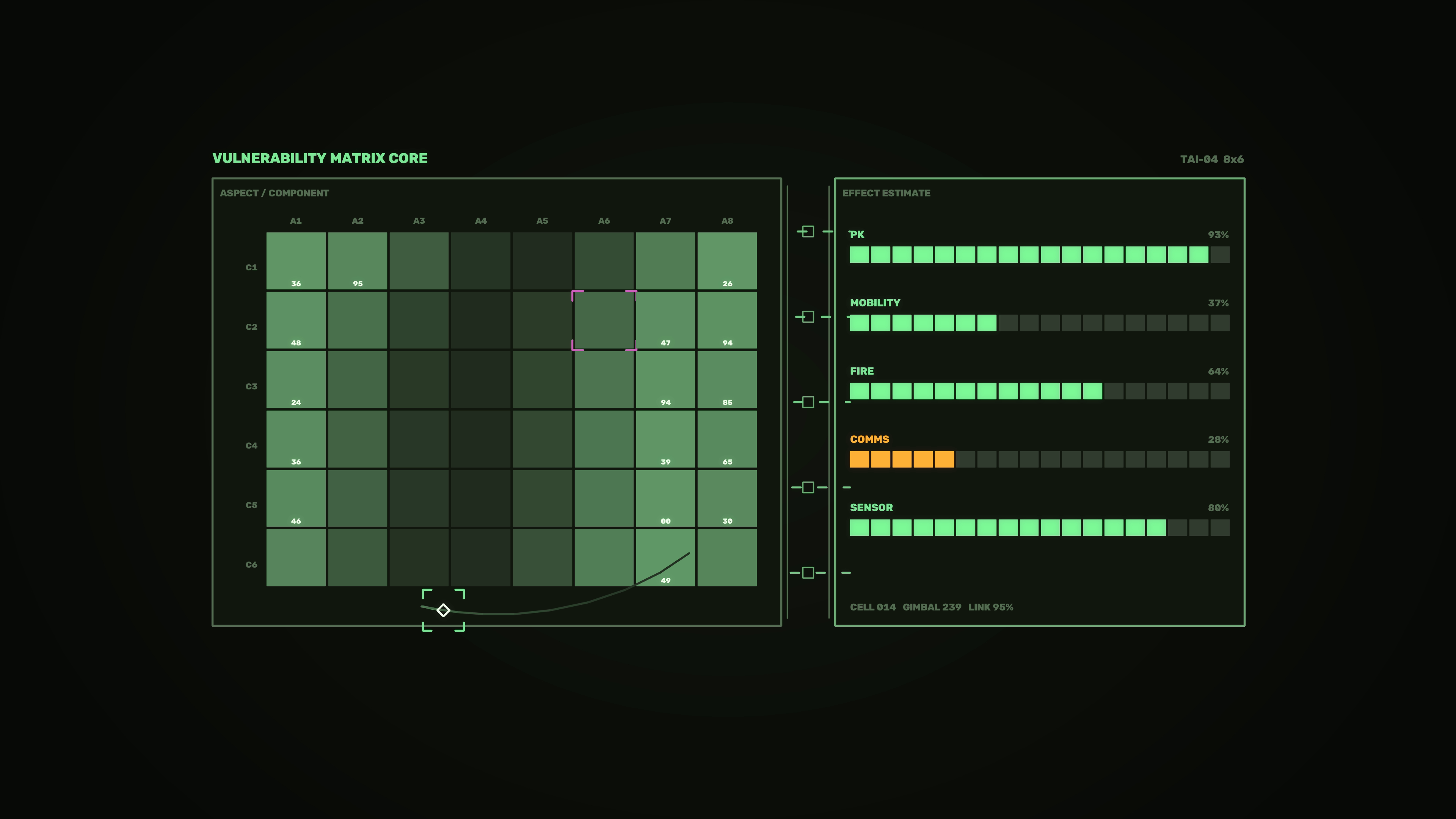Click the C1 row label
1456x819 pixels.
[251, 267]
